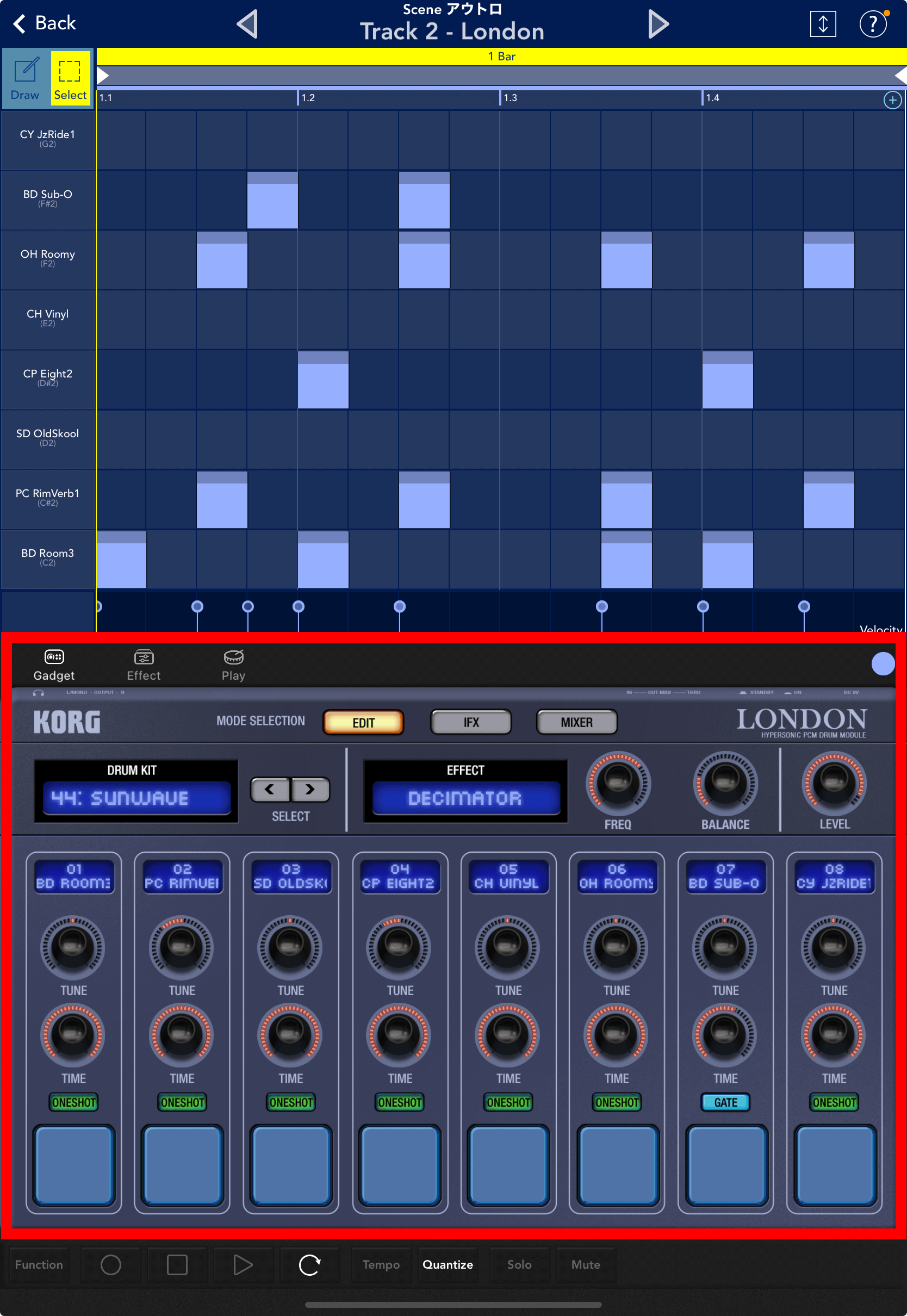Go to next track with right triangle

coord(658,24)
